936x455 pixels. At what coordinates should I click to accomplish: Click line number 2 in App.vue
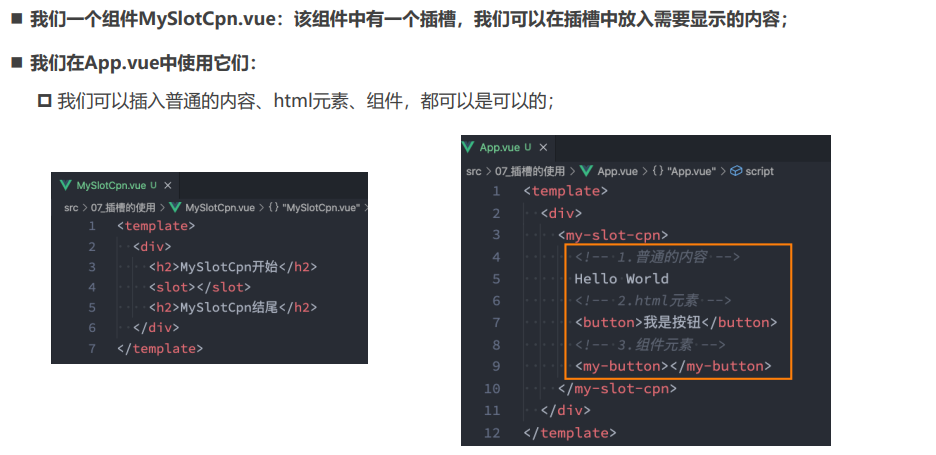click(497, 213)
